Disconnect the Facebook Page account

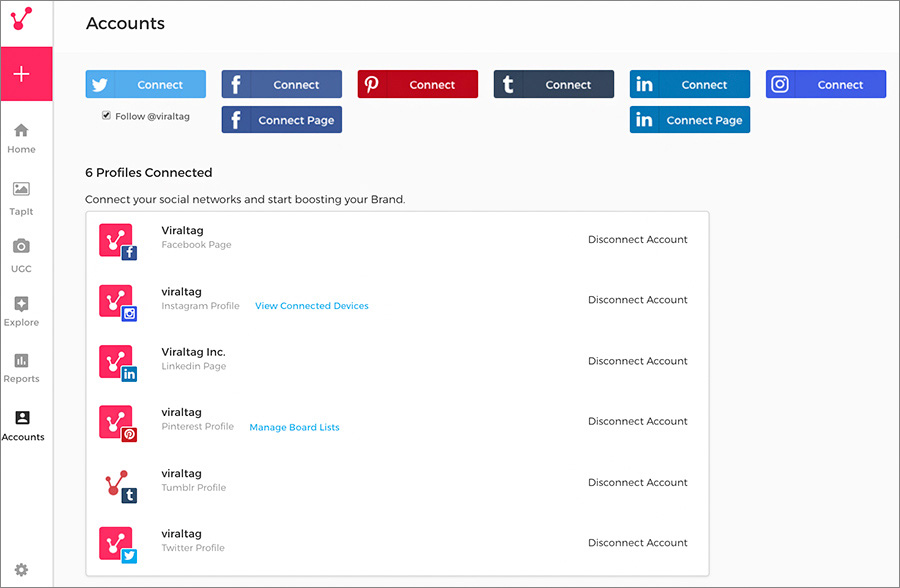(x=638, y=239)
